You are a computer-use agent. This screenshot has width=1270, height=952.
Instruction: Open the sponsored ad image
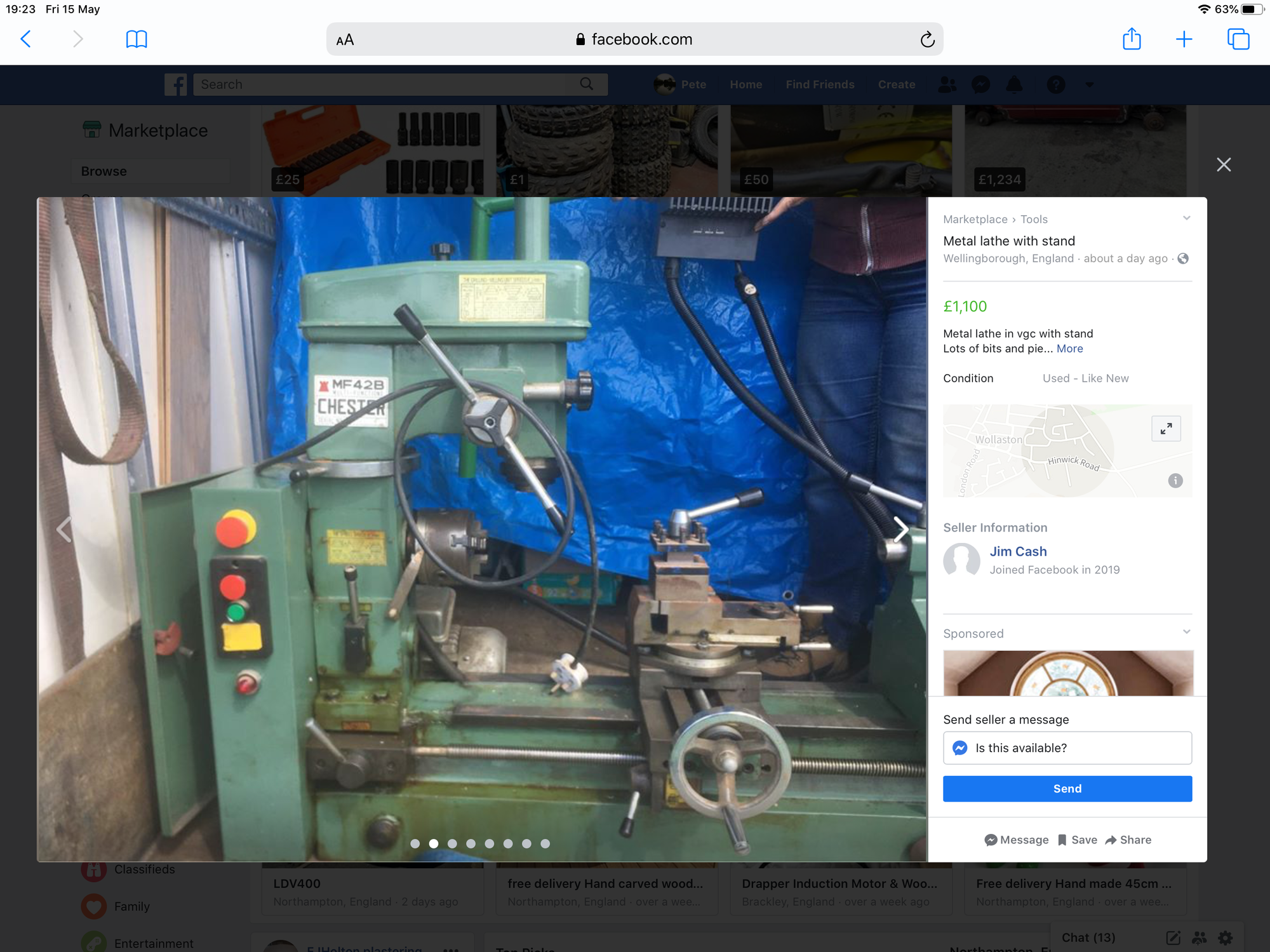(1068, 673)
